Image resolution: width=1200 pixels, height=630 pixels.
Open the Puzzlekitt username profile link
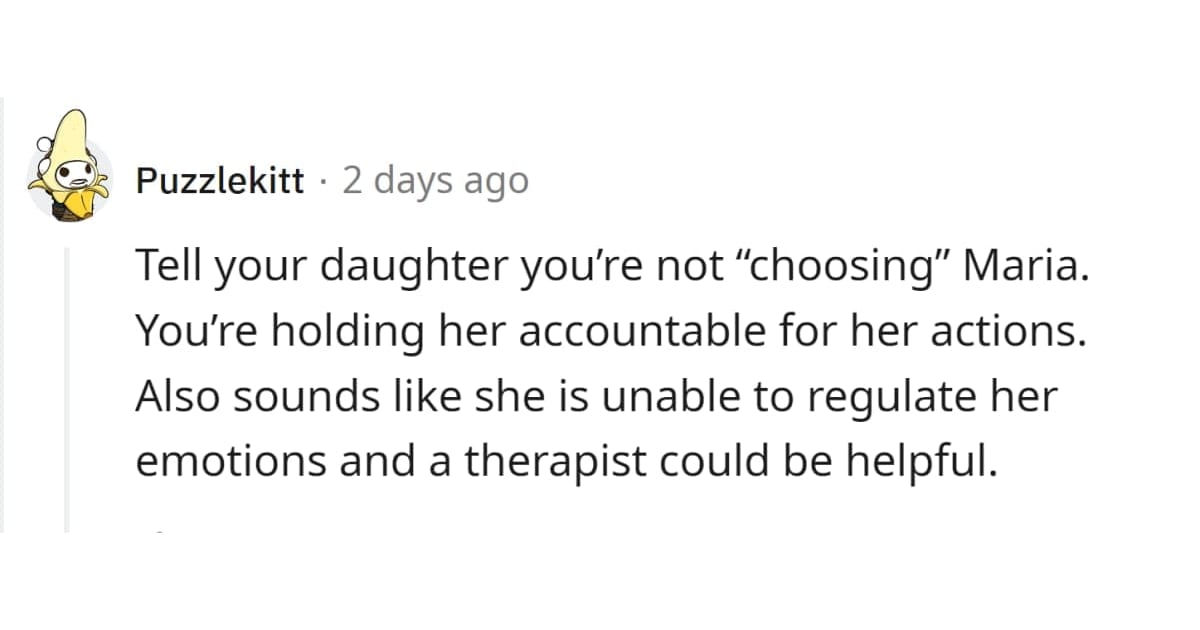(219, 181)
